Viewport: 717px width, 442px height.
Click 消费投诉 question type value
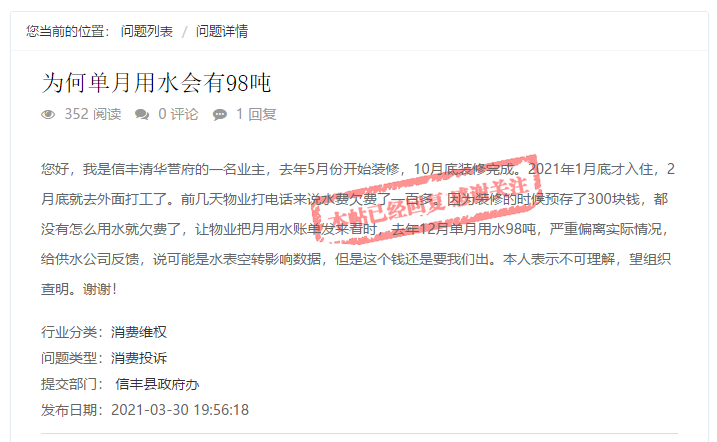pos(139,358)
